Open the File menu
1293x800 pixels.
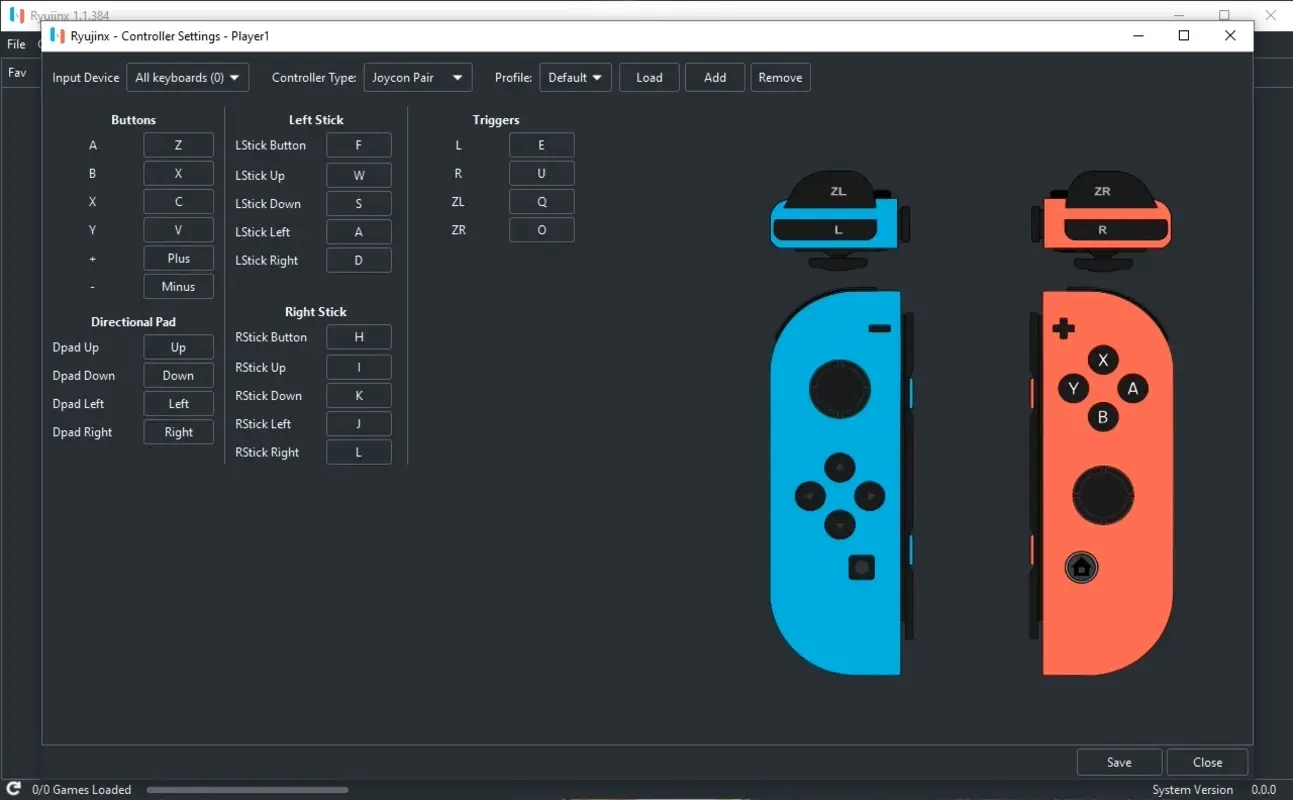pos(16,44)
